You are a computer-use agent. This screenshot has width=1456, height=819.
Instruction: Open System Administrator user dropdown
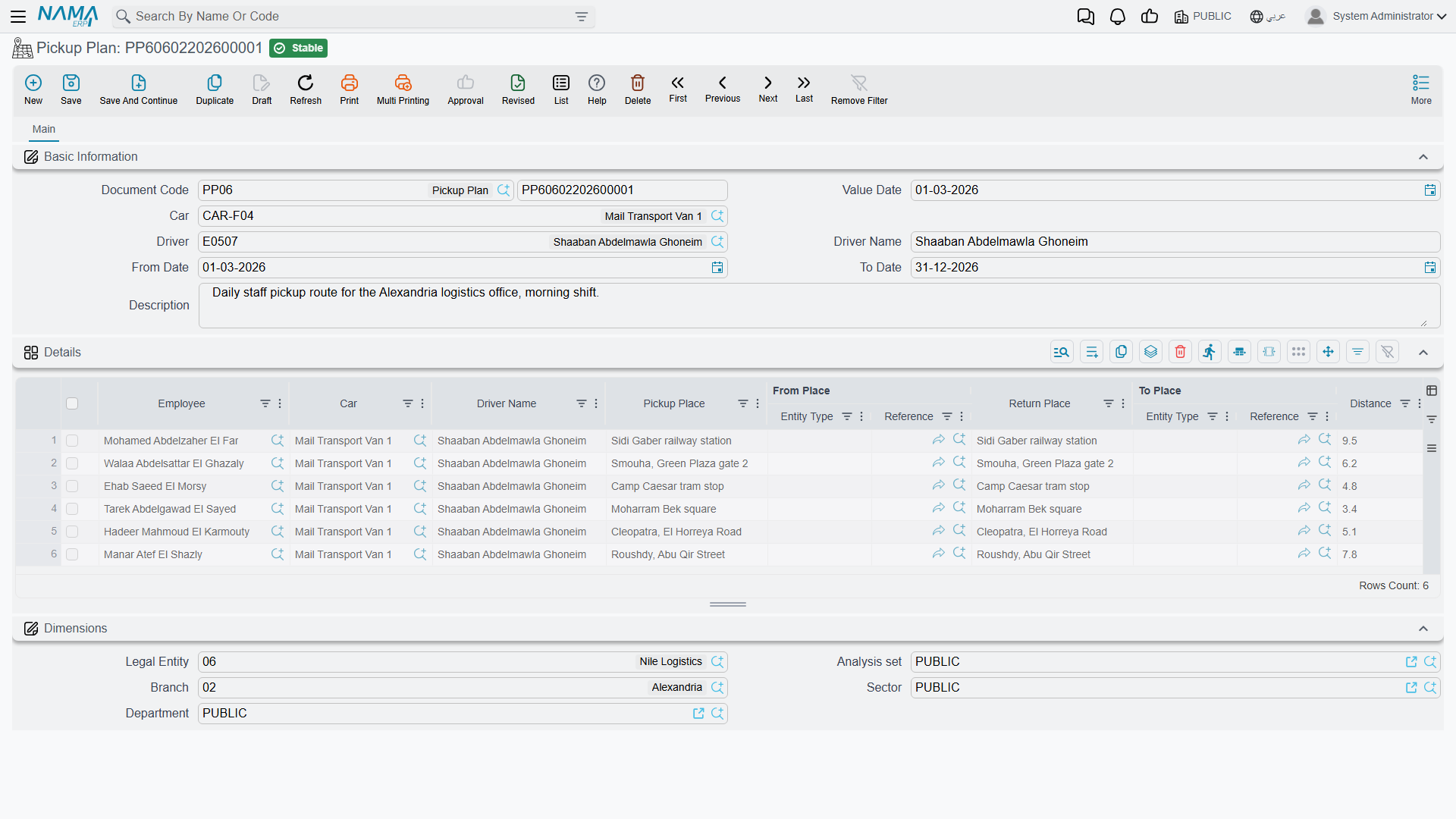[x=1376, y=16]
